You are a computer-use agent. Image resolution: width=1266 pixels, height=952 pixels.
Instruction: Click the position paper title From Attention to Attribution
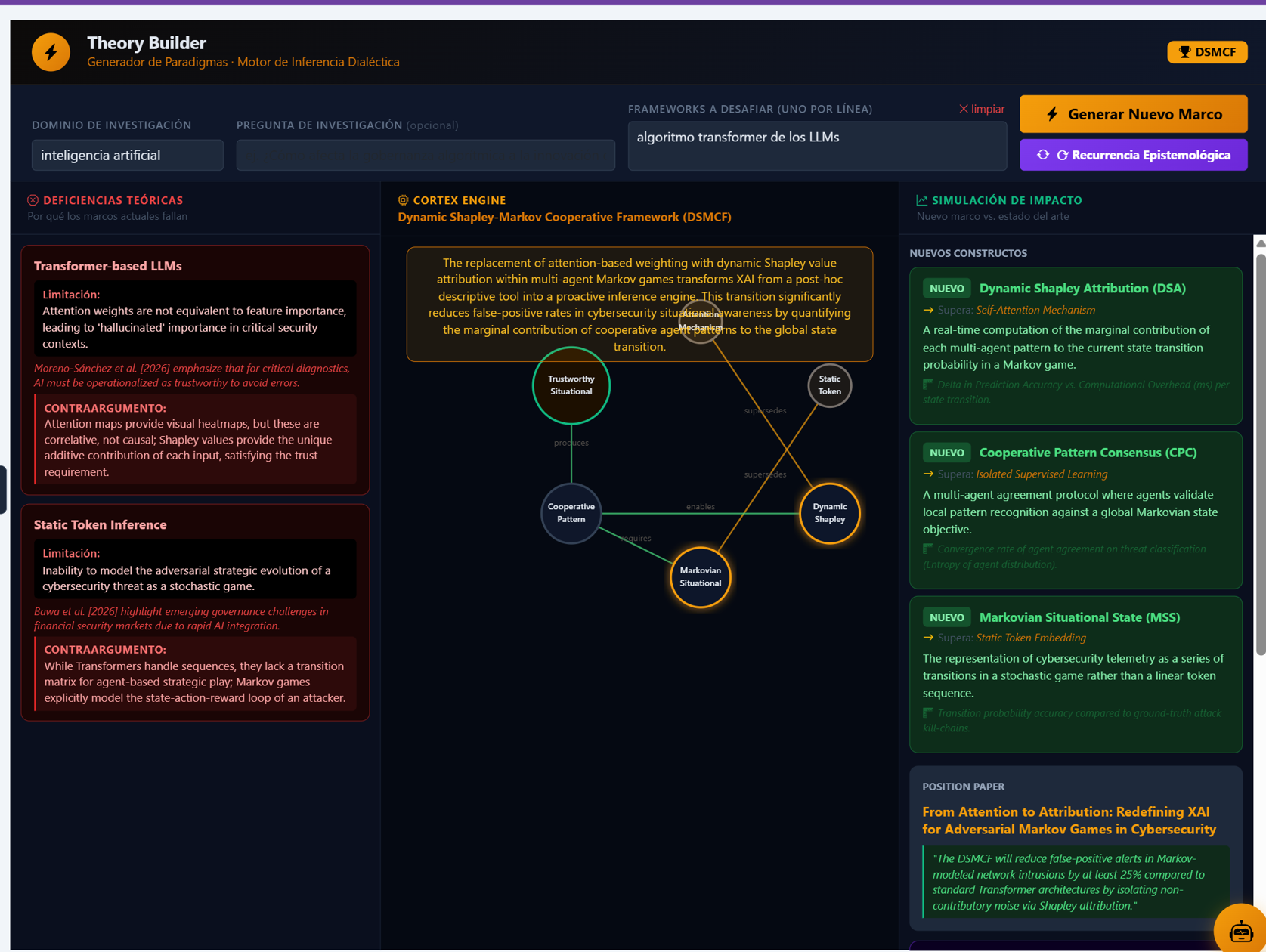[x=1069, y=821]
